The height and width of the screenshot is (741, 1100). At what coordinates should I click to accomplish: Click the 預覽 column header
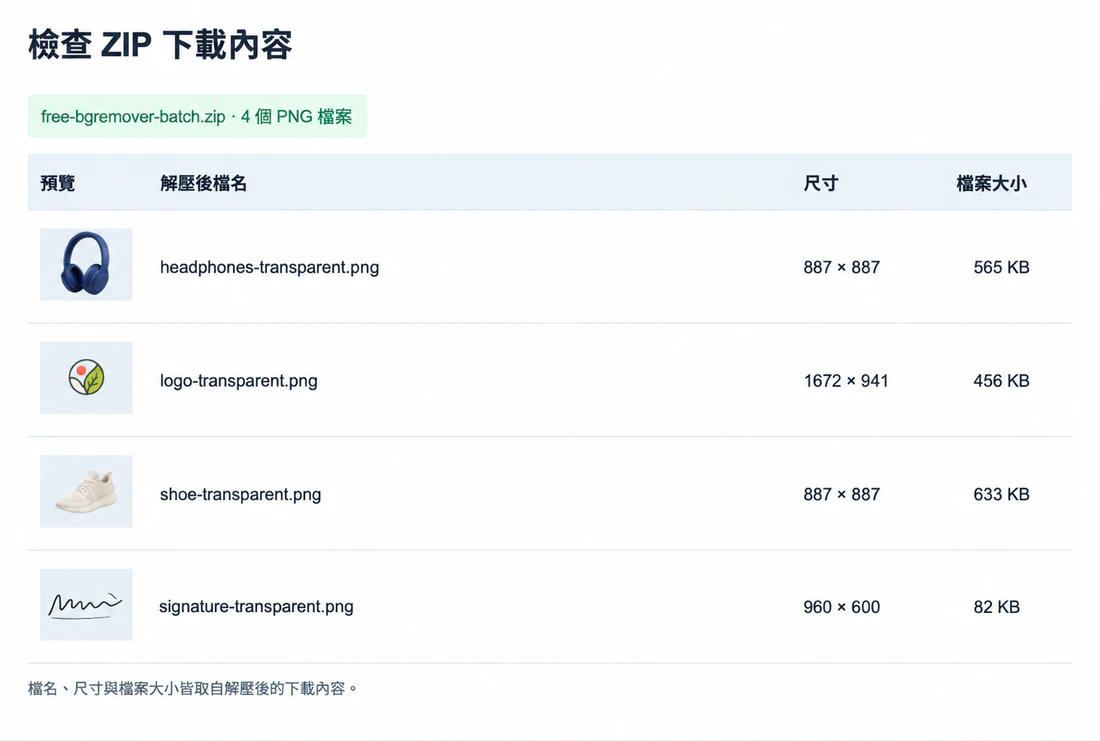(x=58, y=184)
